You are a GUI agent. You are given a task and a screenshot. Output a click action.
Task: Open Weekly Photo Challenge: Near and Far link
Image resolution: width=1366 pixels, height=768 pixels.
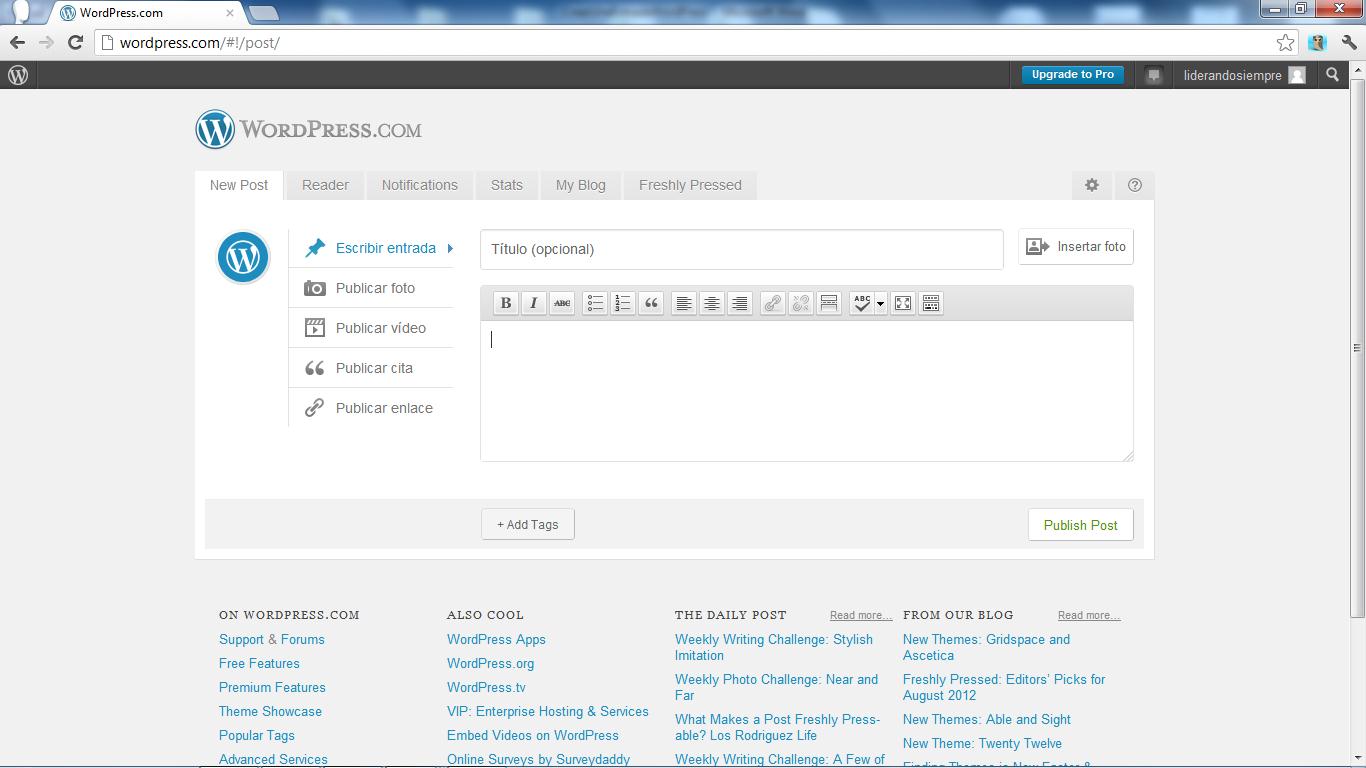point(776,687)
